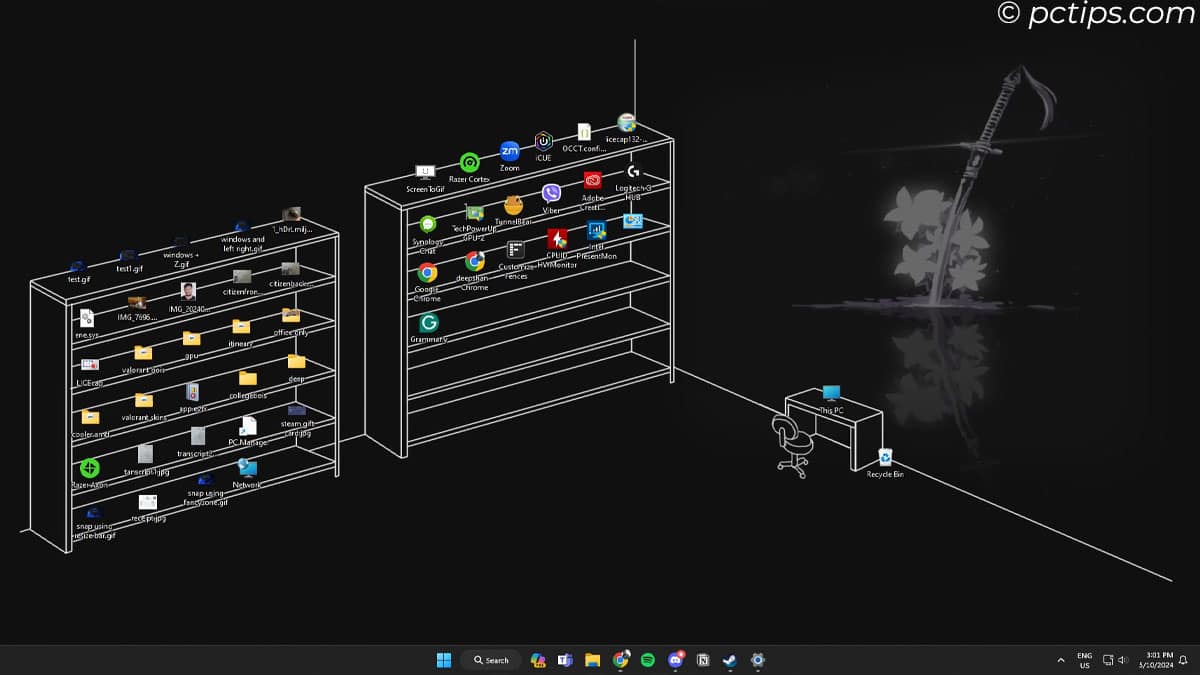Switch input language via the ENG indicator
This screenshot has height=675, width=1200.
(x=1085, y=660)
